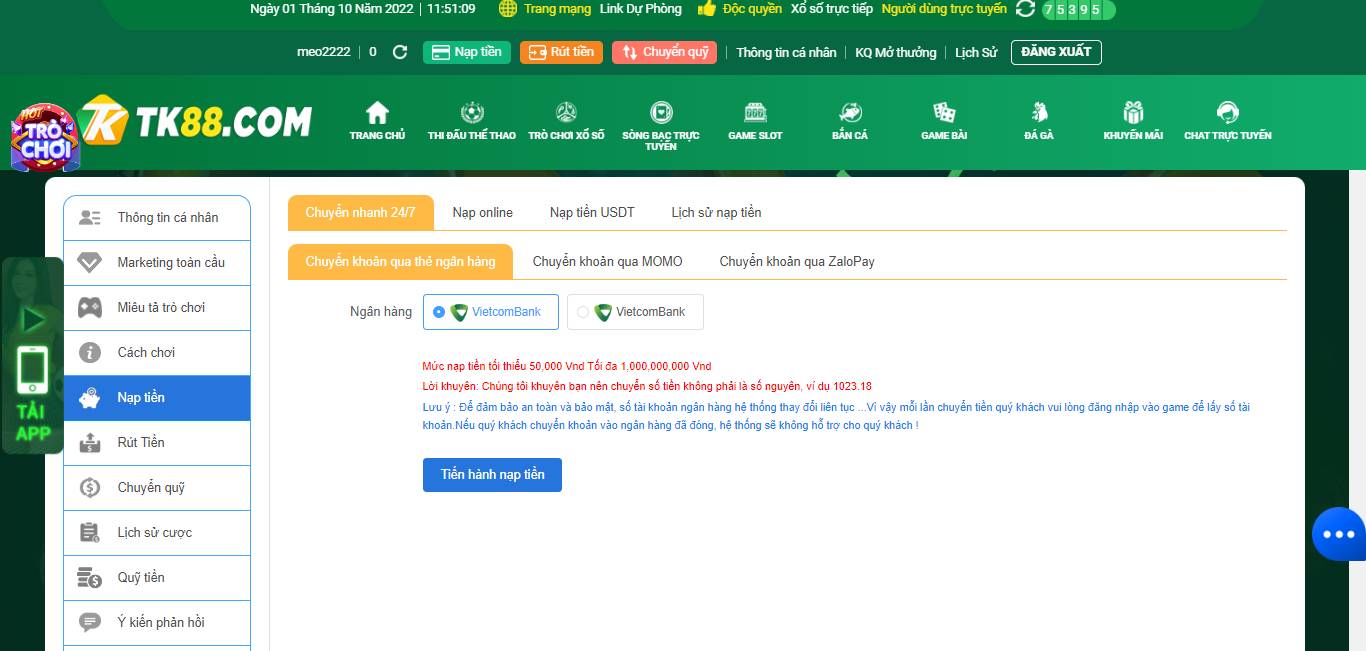Screen dimensions: 1366x651
Task: Click Người dùng trực tuyến text
Action: click(x=944, y=9)
